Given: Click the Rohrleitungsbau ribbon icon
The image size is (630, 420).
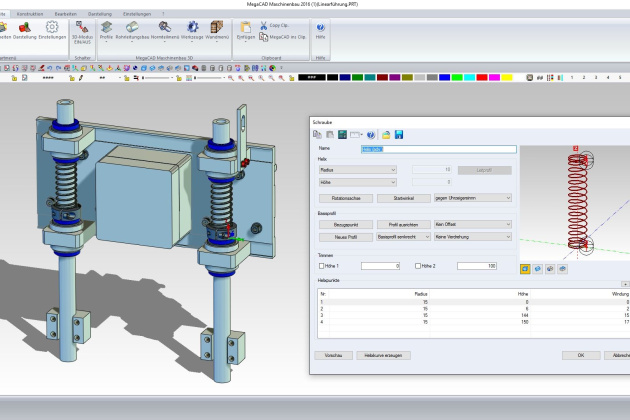Looking at the screenshot, I should click(132, 30).
